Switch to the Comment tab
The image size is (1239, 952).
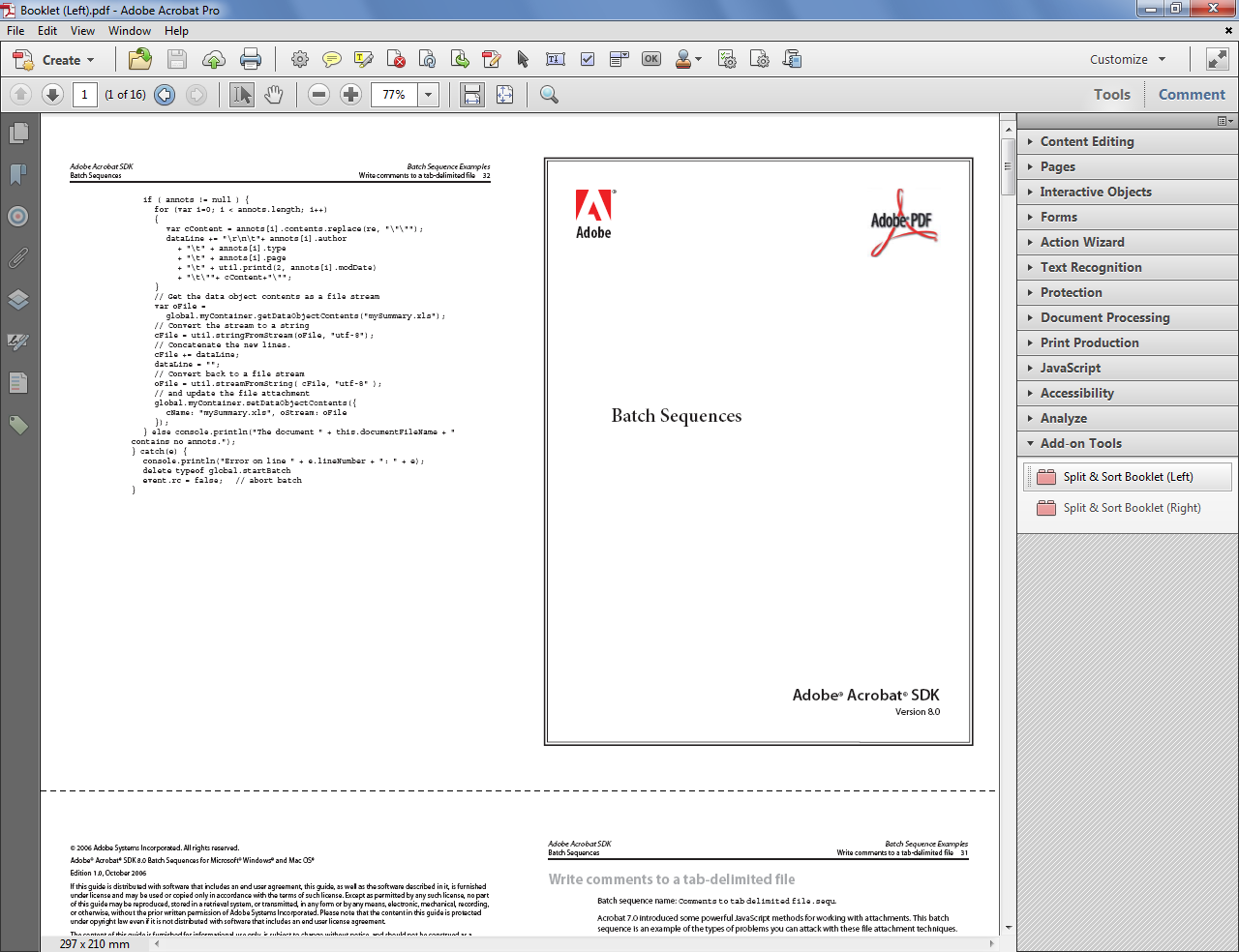click(1192, 94)
